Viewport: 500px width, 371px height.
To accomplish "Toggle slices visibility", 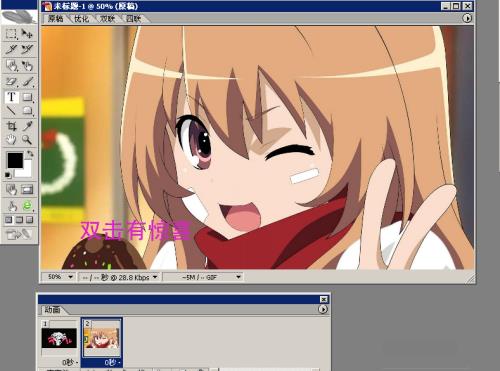I will (27, 189).
